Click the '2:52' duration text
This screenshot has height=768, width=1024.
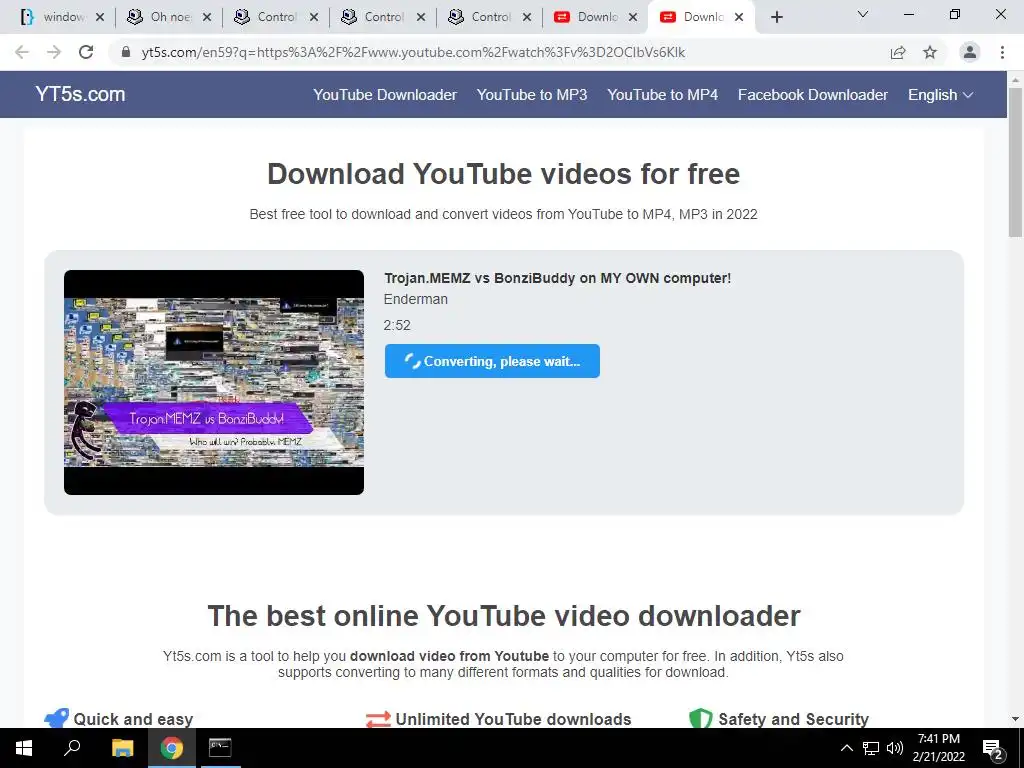pos(396,325)
